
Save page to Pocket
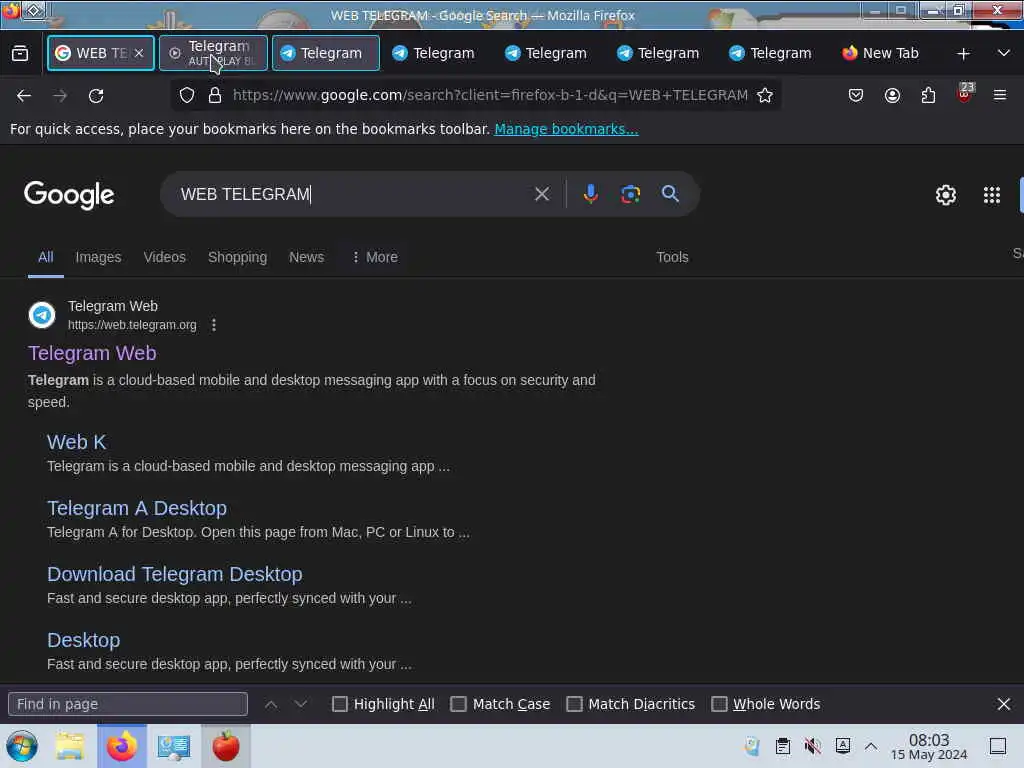856,95
